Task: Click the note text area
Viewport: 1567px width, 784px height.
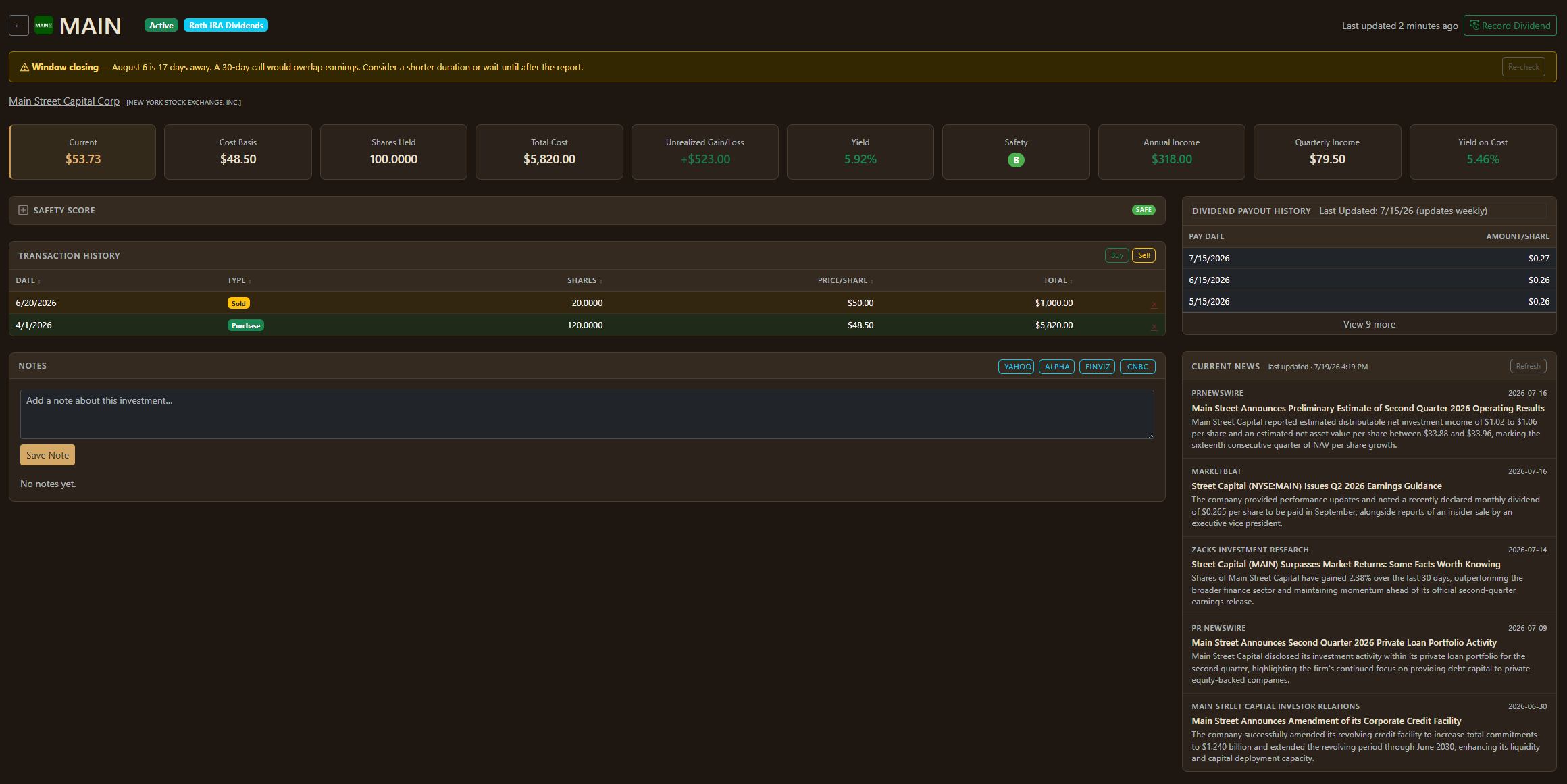Action: [587, 414]
